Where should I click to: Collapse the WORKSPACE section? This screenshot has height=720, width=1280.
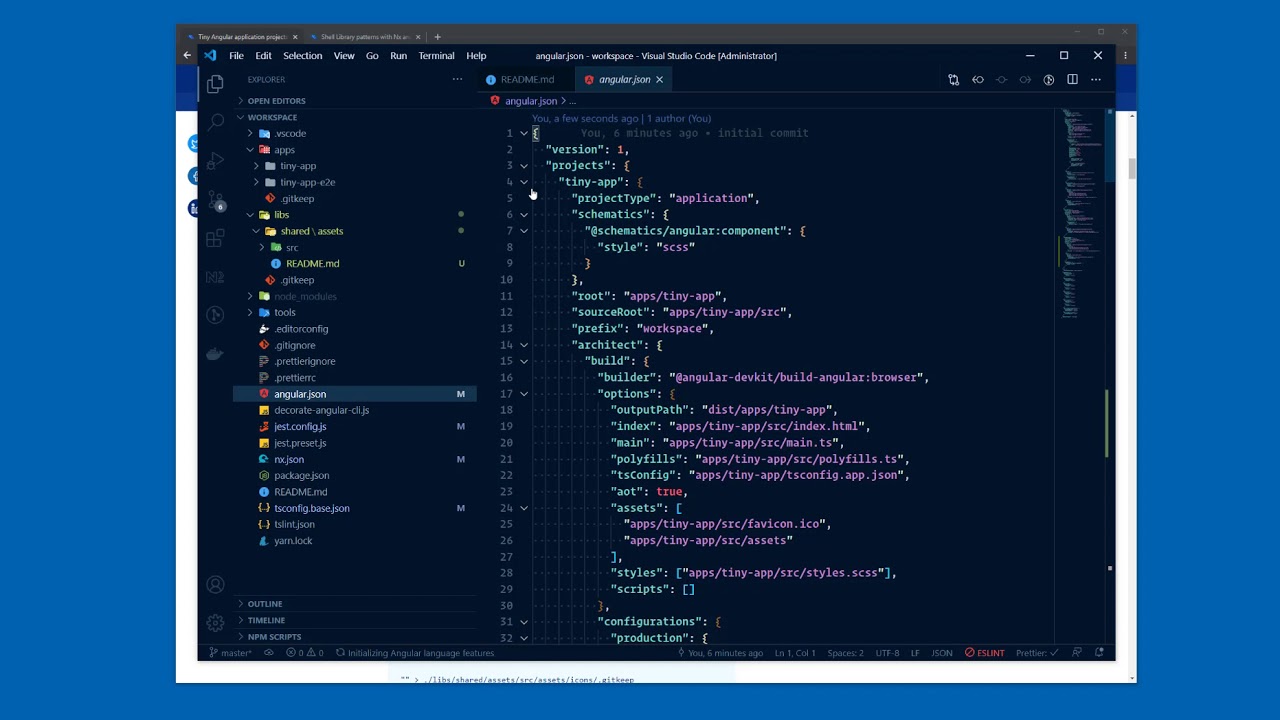[272, 117]
